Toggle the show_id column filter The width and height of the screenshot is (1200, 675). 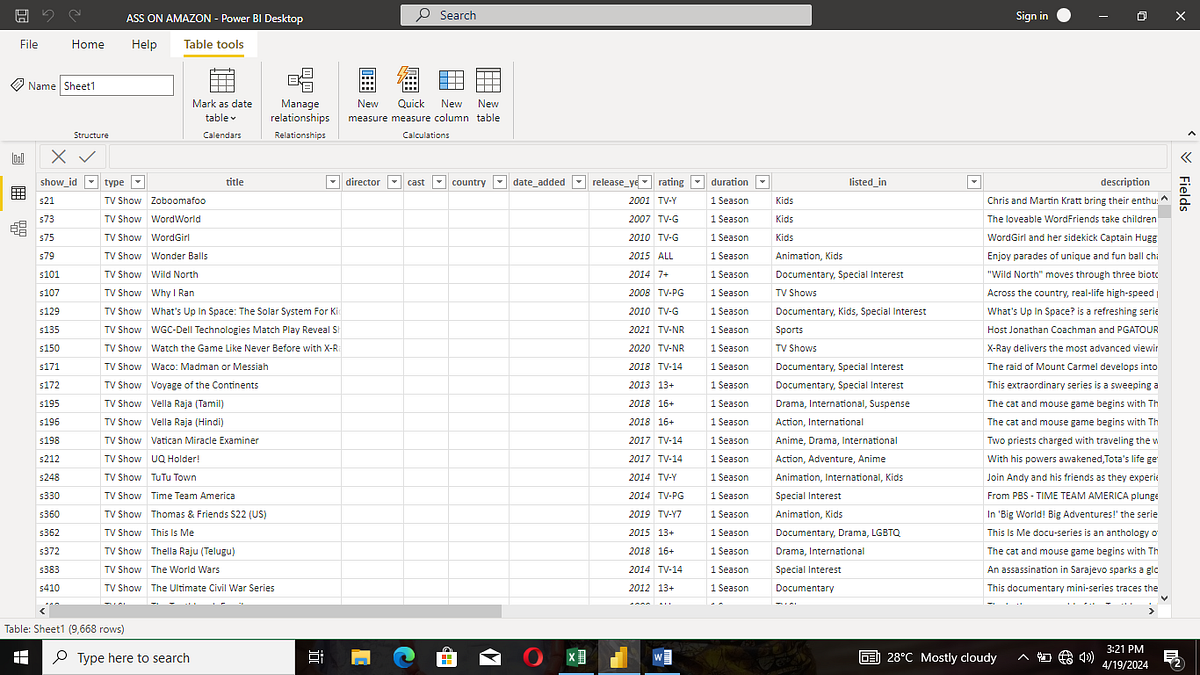91,181
